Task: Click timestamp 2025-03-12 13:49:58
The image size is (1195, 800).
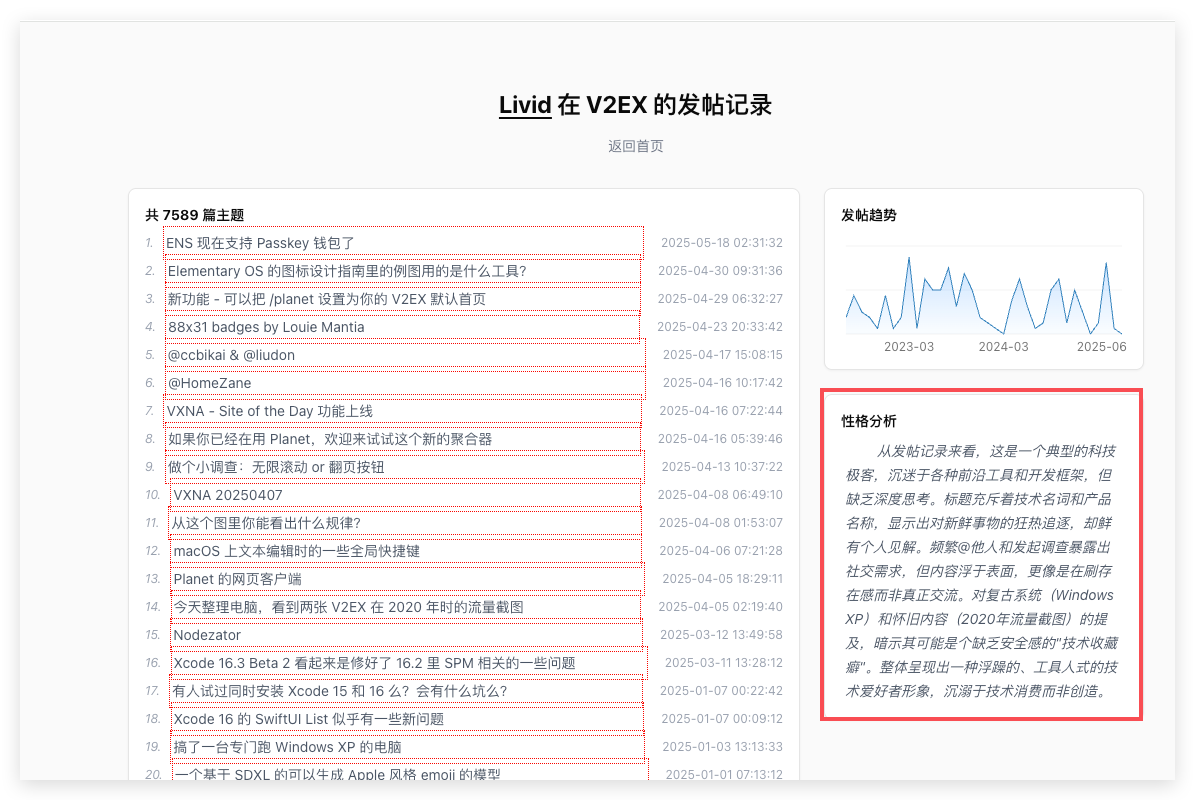Action: [x=721, y=635]
